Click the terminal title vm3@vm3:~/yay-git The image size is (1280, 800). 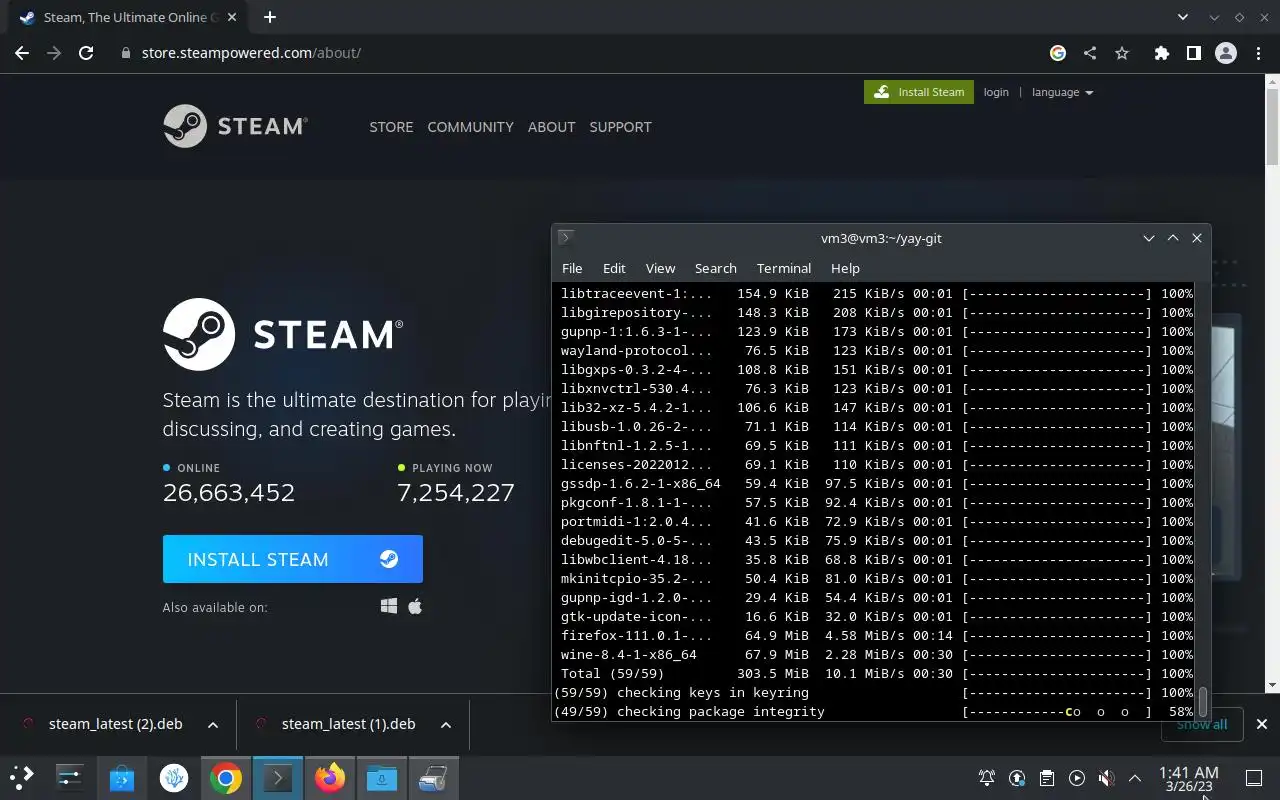click(x=881, y=238)
